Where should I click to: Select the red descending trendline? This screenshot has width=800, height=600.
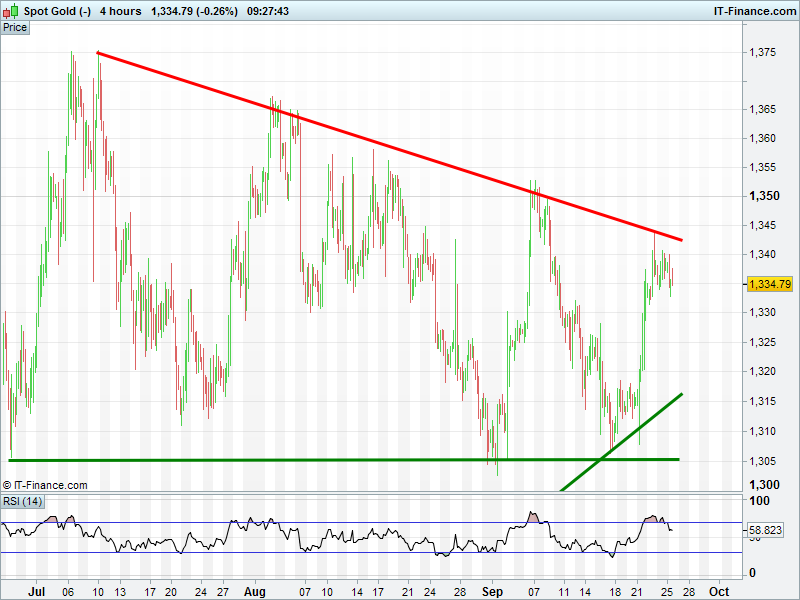coord(389,146)
